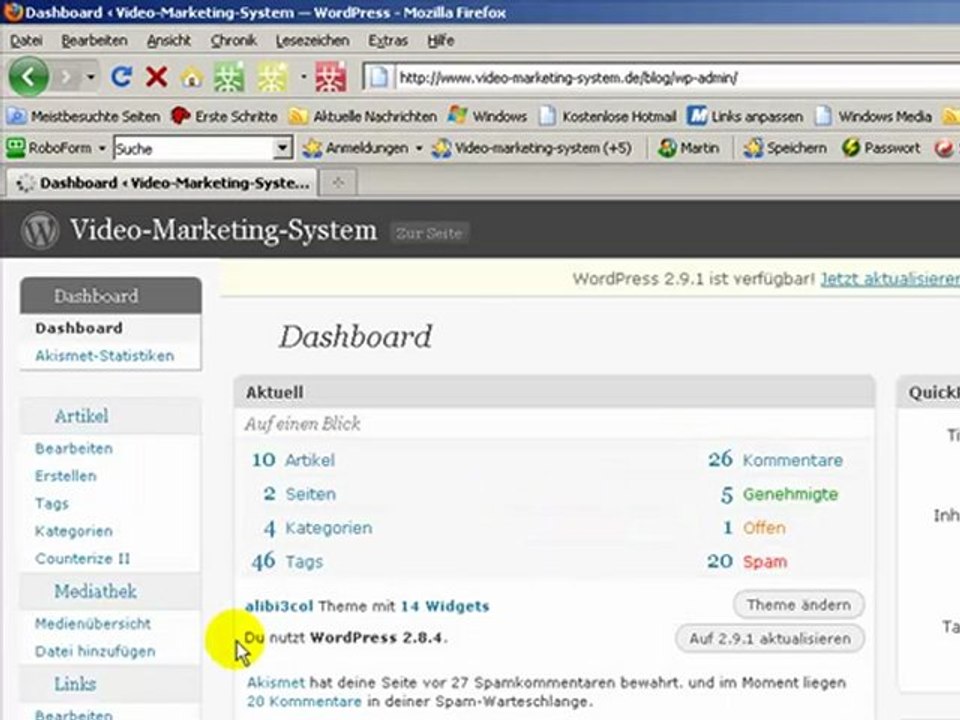Screen dimensions: 960x720
Task: Open Counterize II sidebar link
Action: [83, 558]
